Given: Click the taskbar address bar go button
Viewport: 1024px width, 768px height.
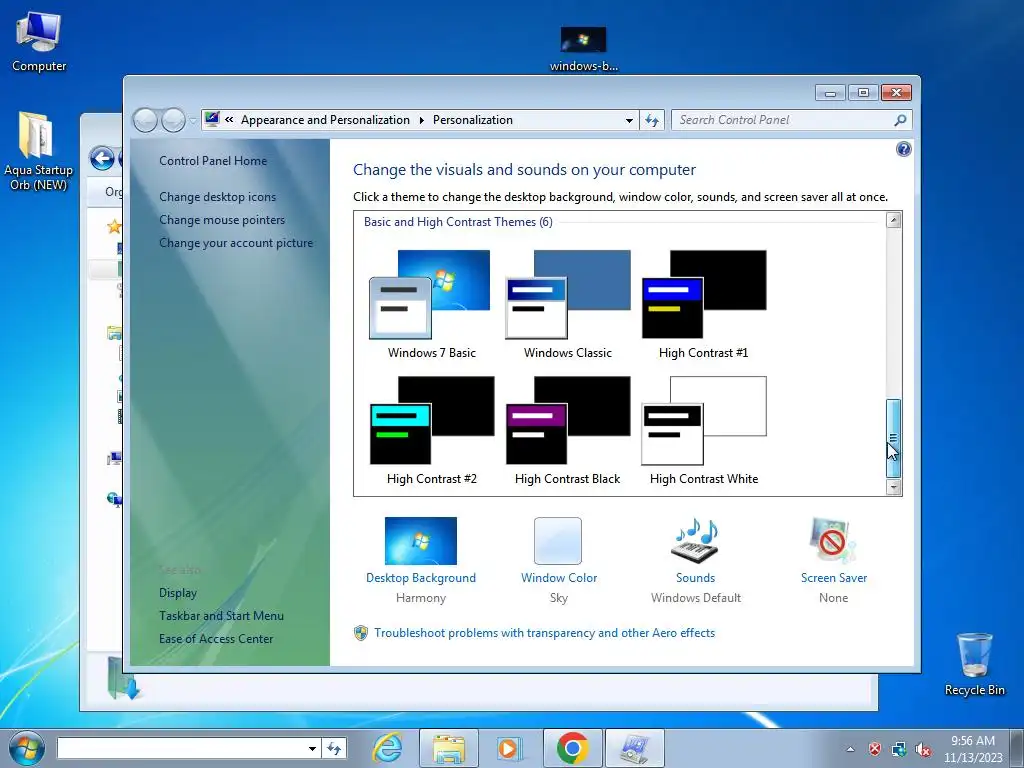Looking at the screenshot, I should point(334,748).
